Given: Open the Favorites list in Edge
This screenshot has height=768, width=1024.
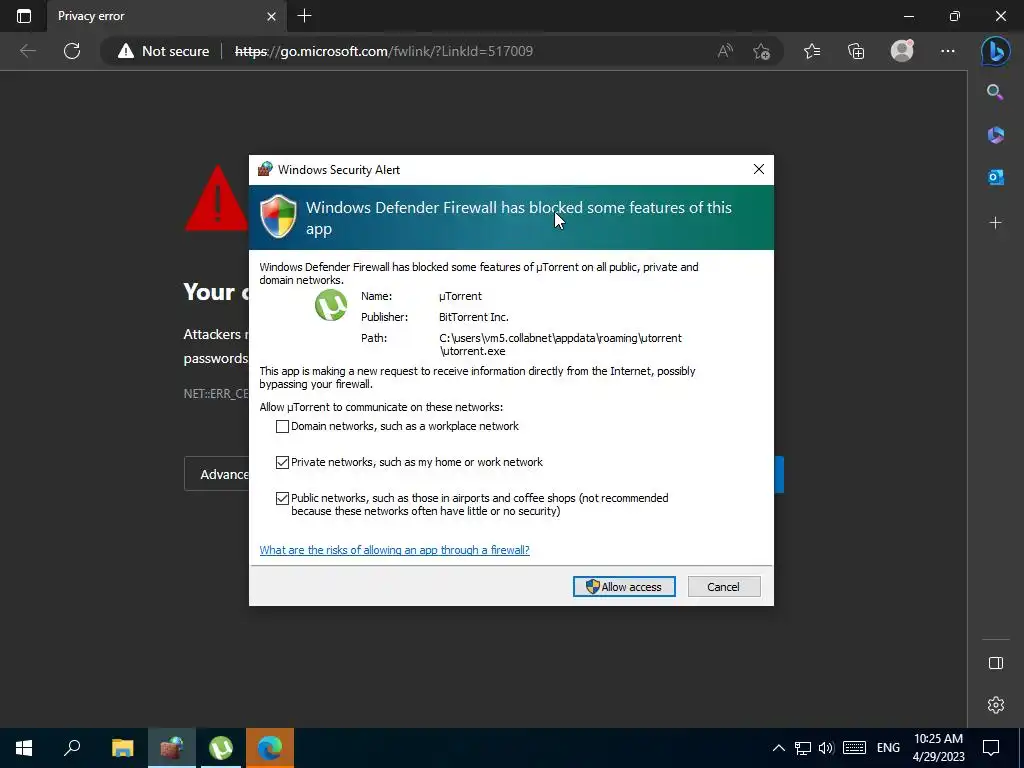Looking at the screenshot, I should pyautogui.click(x=812, y=51).
